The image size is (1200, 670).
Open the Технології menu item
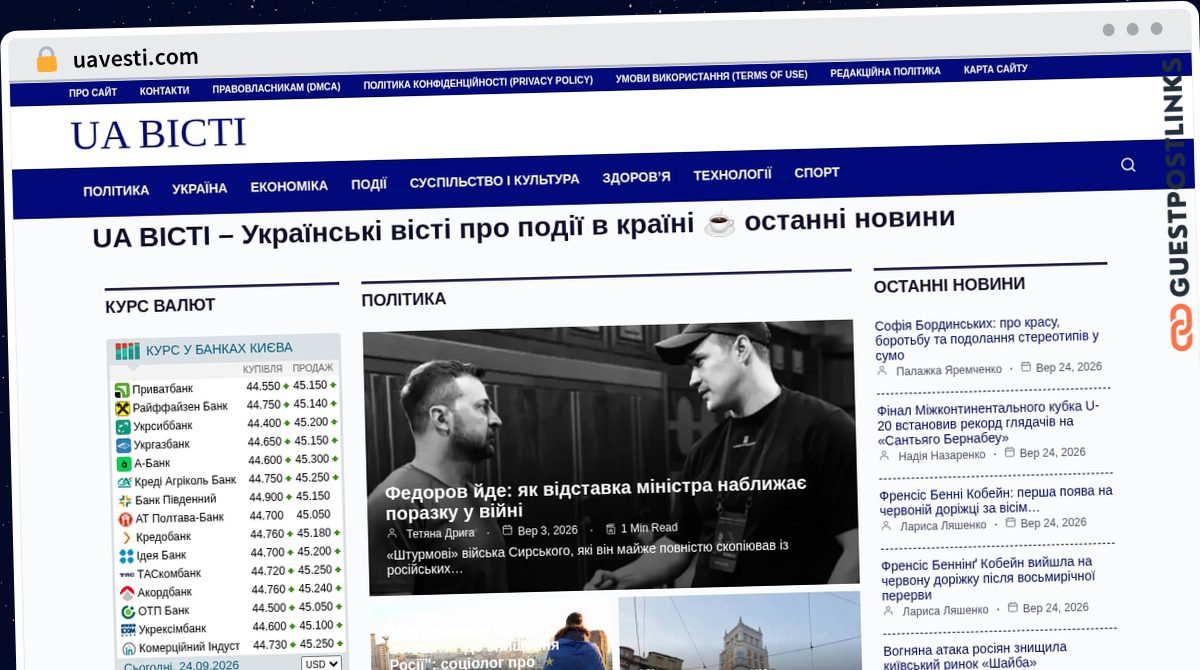point(732,175)
